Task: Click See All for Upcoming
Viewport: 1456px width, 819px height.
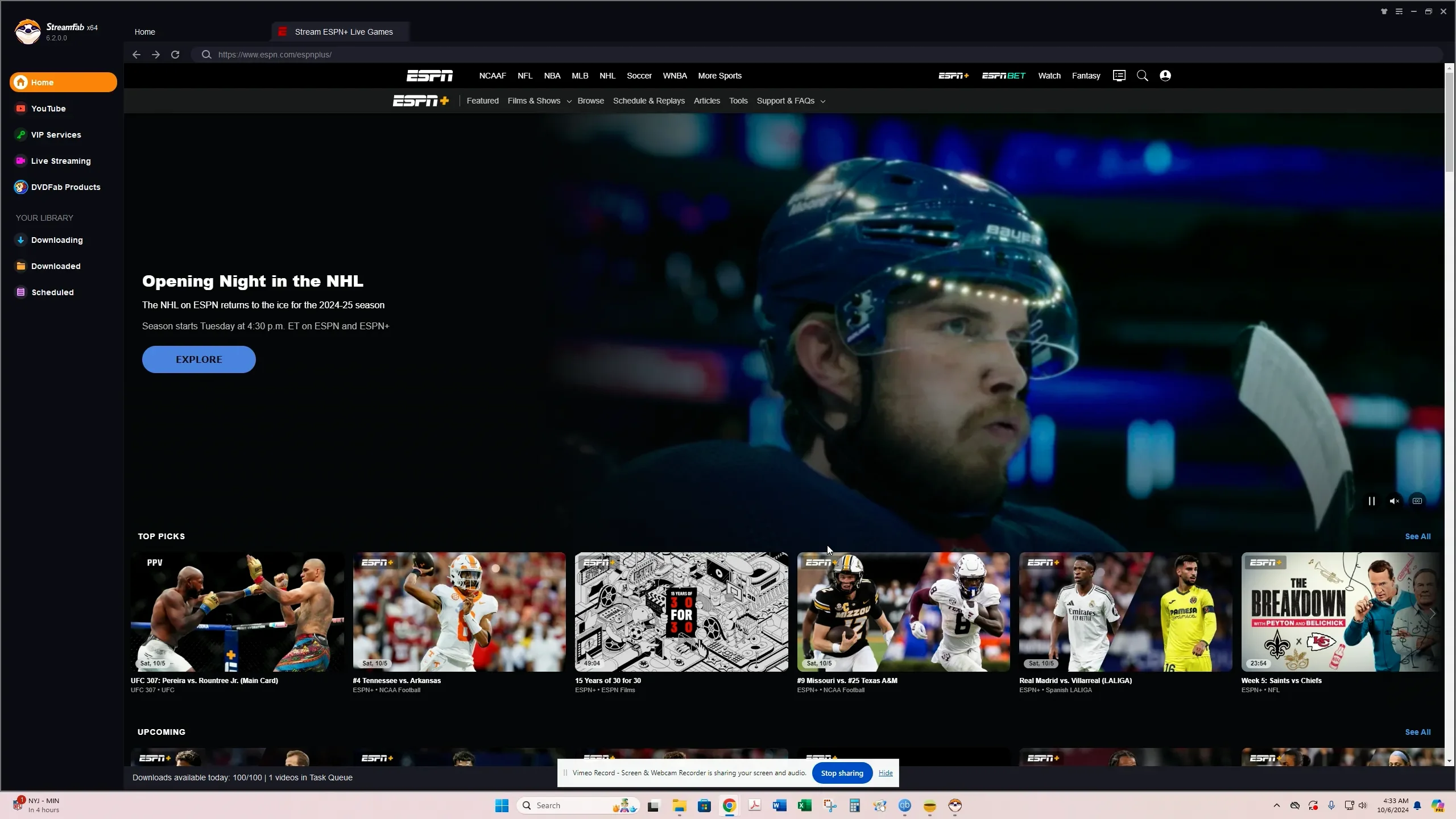Action: [1418, 732]
